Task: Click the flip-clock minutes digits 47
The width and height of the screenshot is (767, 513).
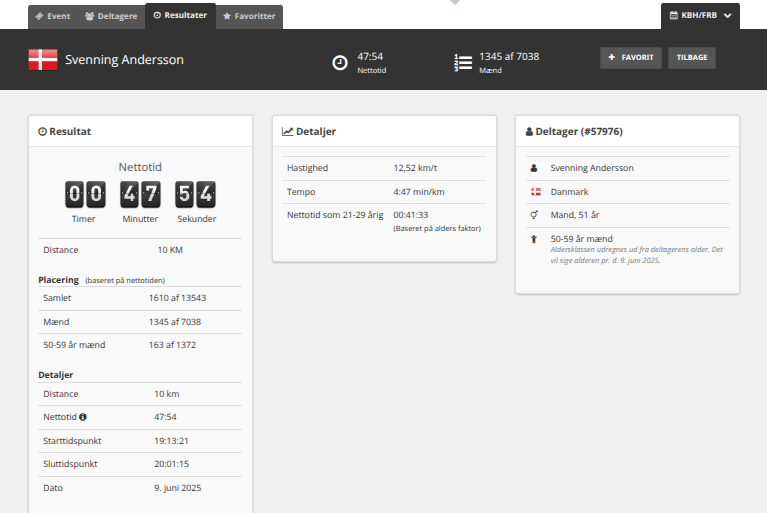Action: tap(140, 194)
